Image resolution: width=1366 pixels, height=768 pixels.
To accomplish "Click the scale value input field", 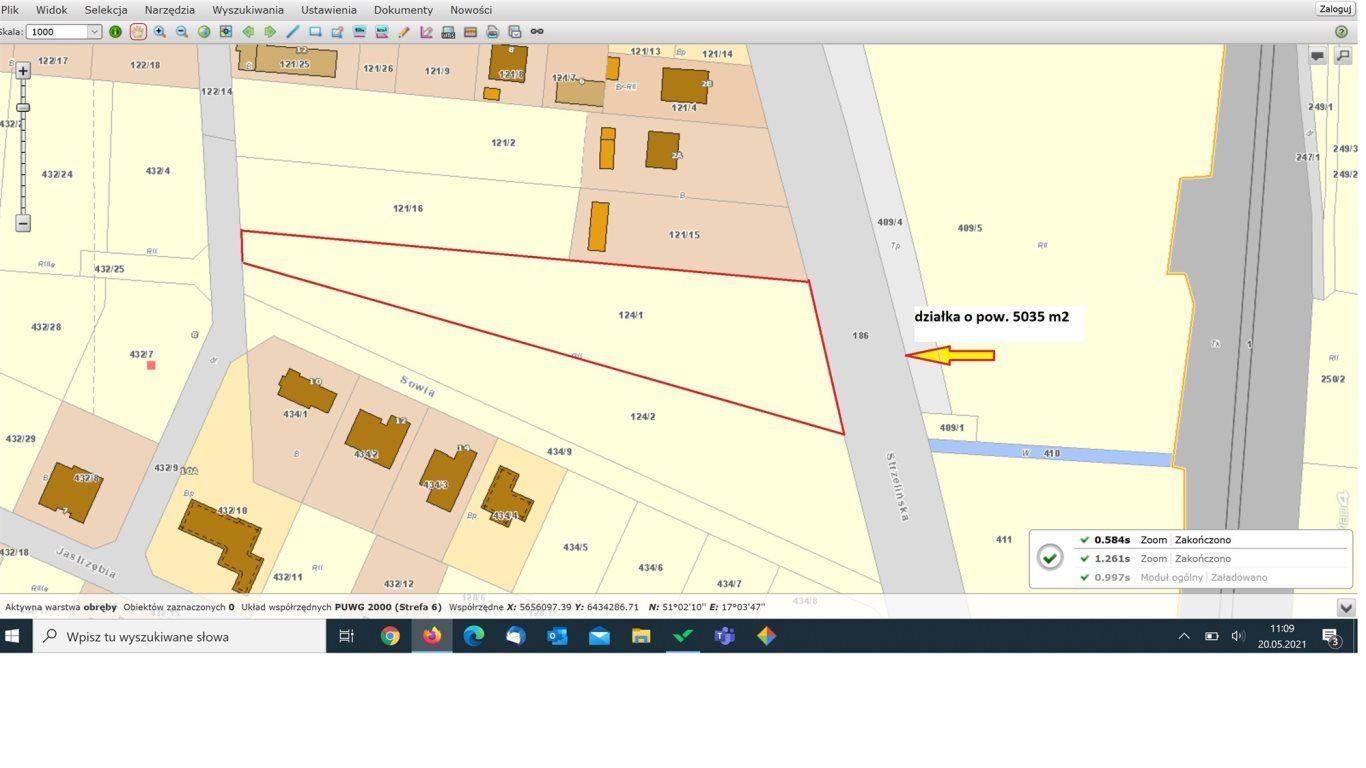I will click(x=58, y=32).
